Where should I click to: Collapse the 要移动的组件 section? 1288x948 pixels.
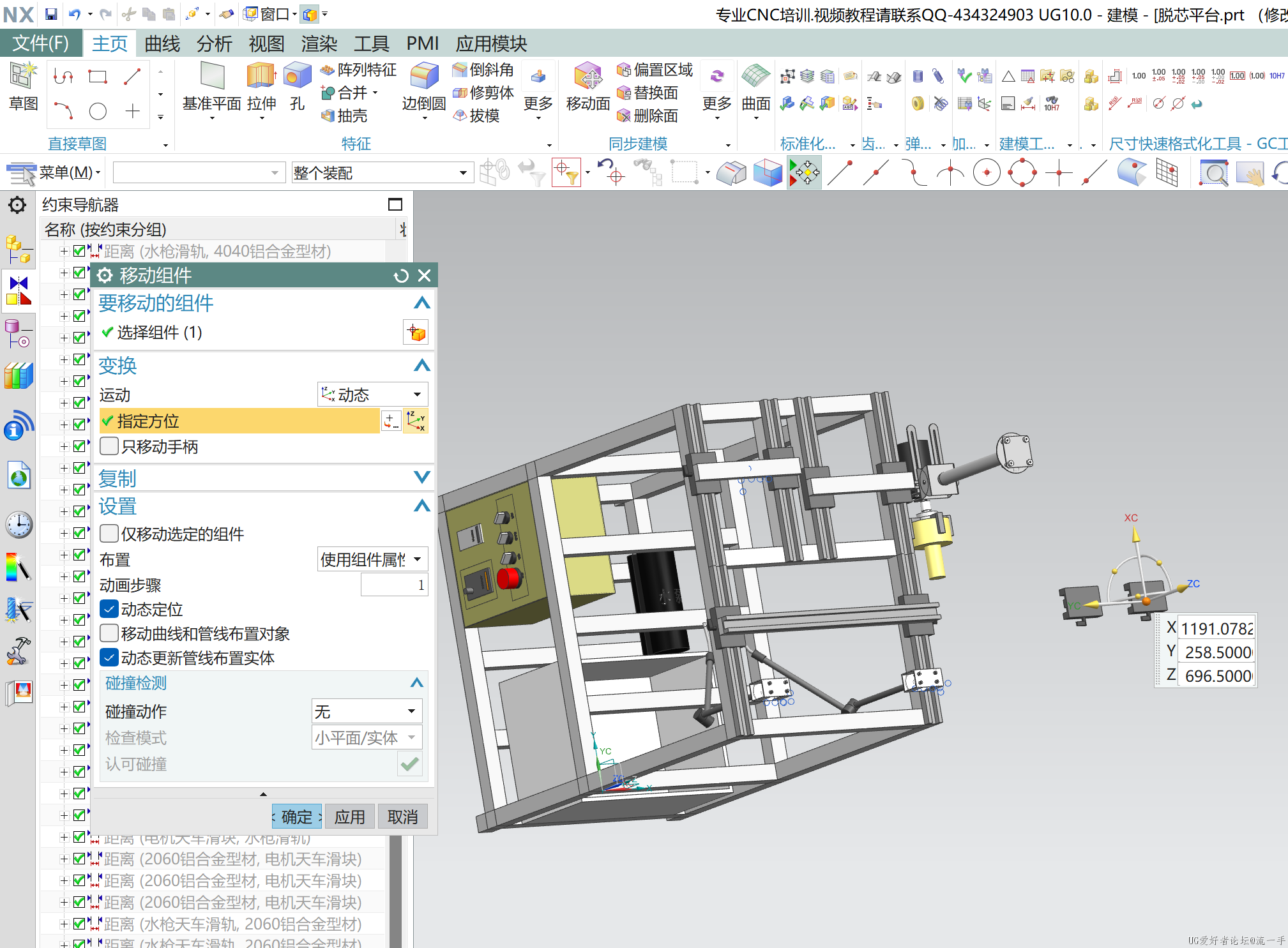click(421, 303)
